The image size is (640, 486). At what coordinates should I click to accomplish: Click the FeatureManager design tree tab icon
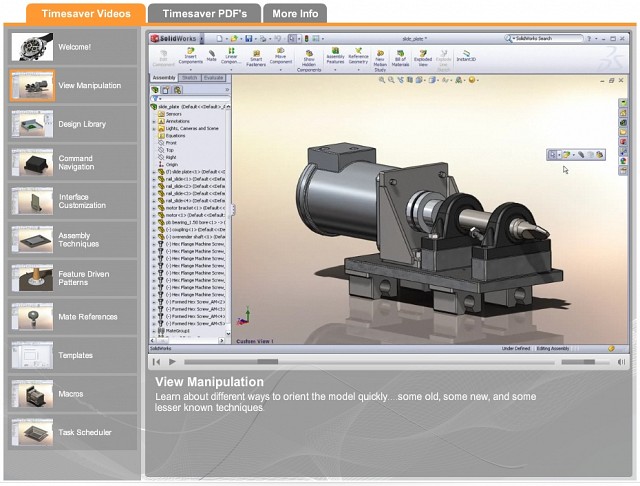pyautogui.click(x=155, y=90)
